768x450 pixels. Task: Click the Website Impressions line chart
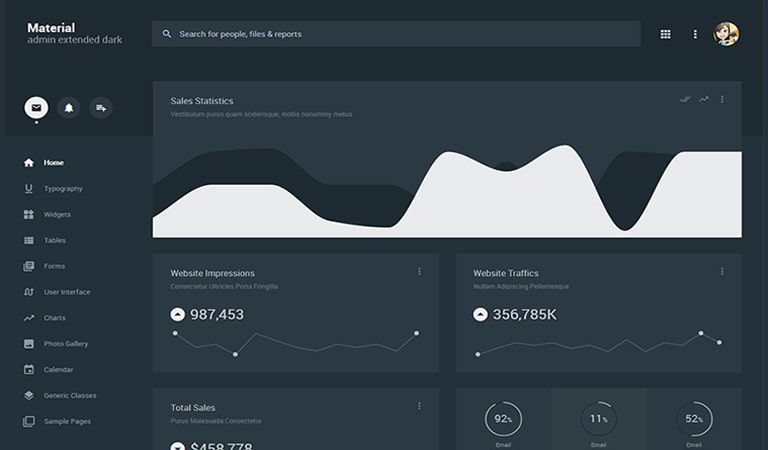tap(296, 343)
